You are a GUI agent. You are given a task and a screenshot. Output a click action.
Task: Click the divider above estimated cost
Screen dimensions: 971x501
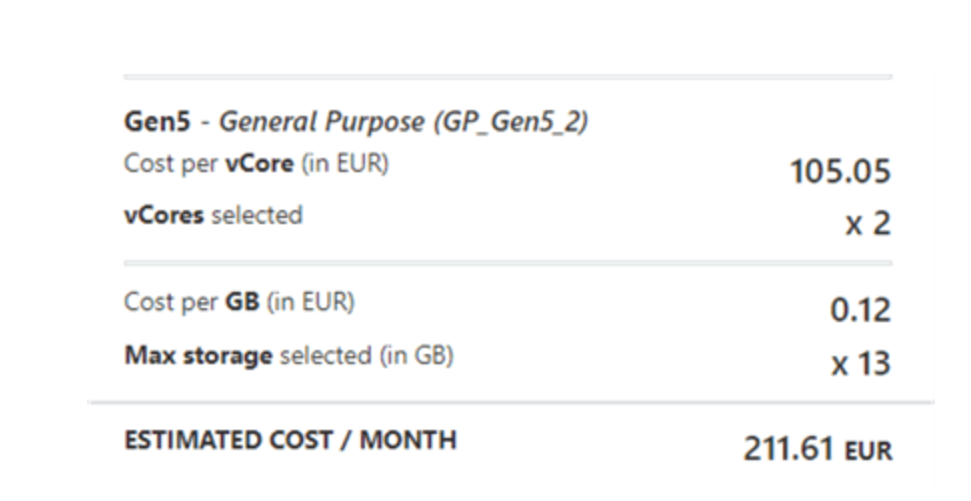coord(511,403)
